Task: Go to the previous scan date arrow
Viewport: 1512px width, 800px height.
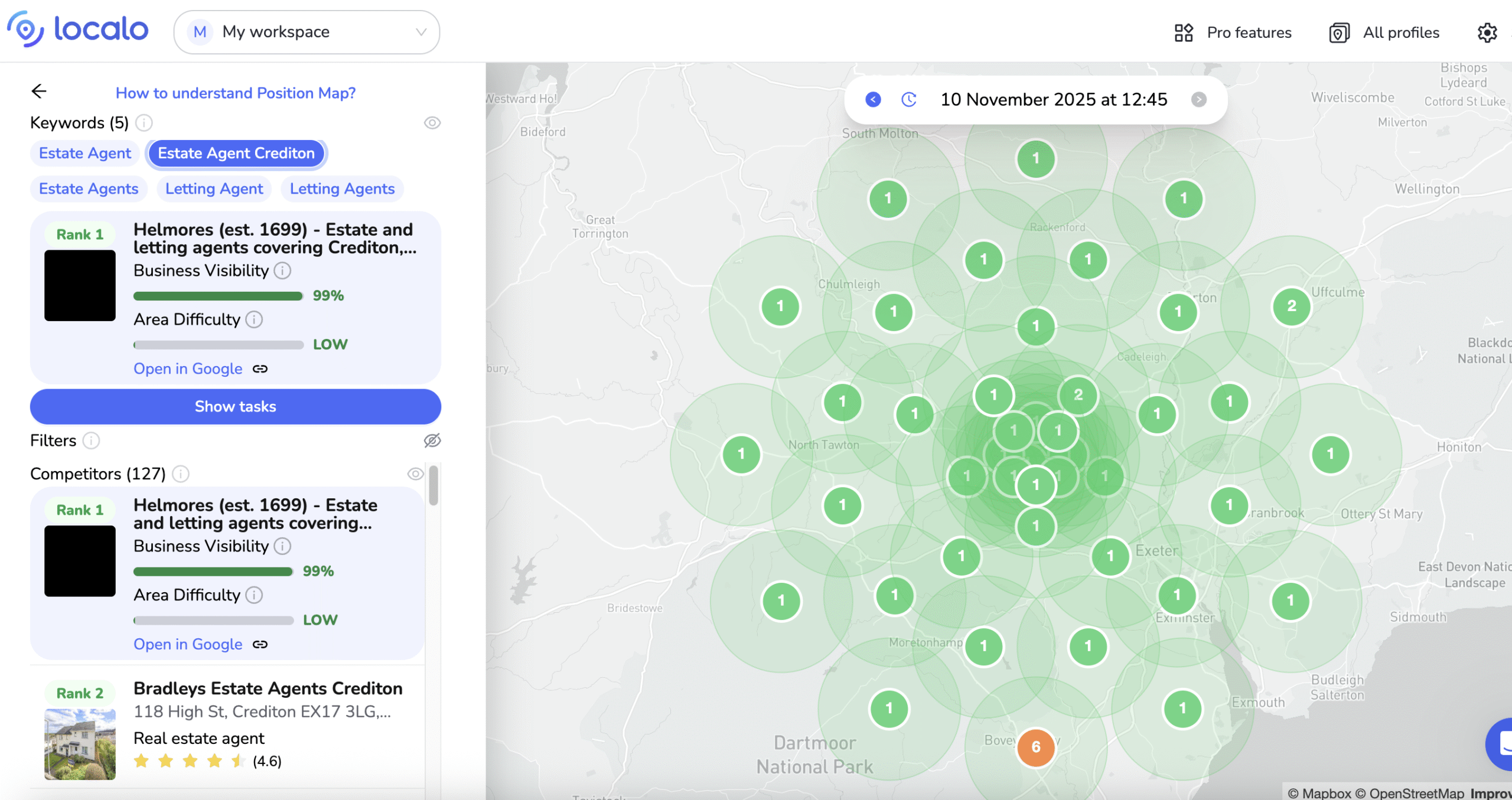Action: point(873,99)
